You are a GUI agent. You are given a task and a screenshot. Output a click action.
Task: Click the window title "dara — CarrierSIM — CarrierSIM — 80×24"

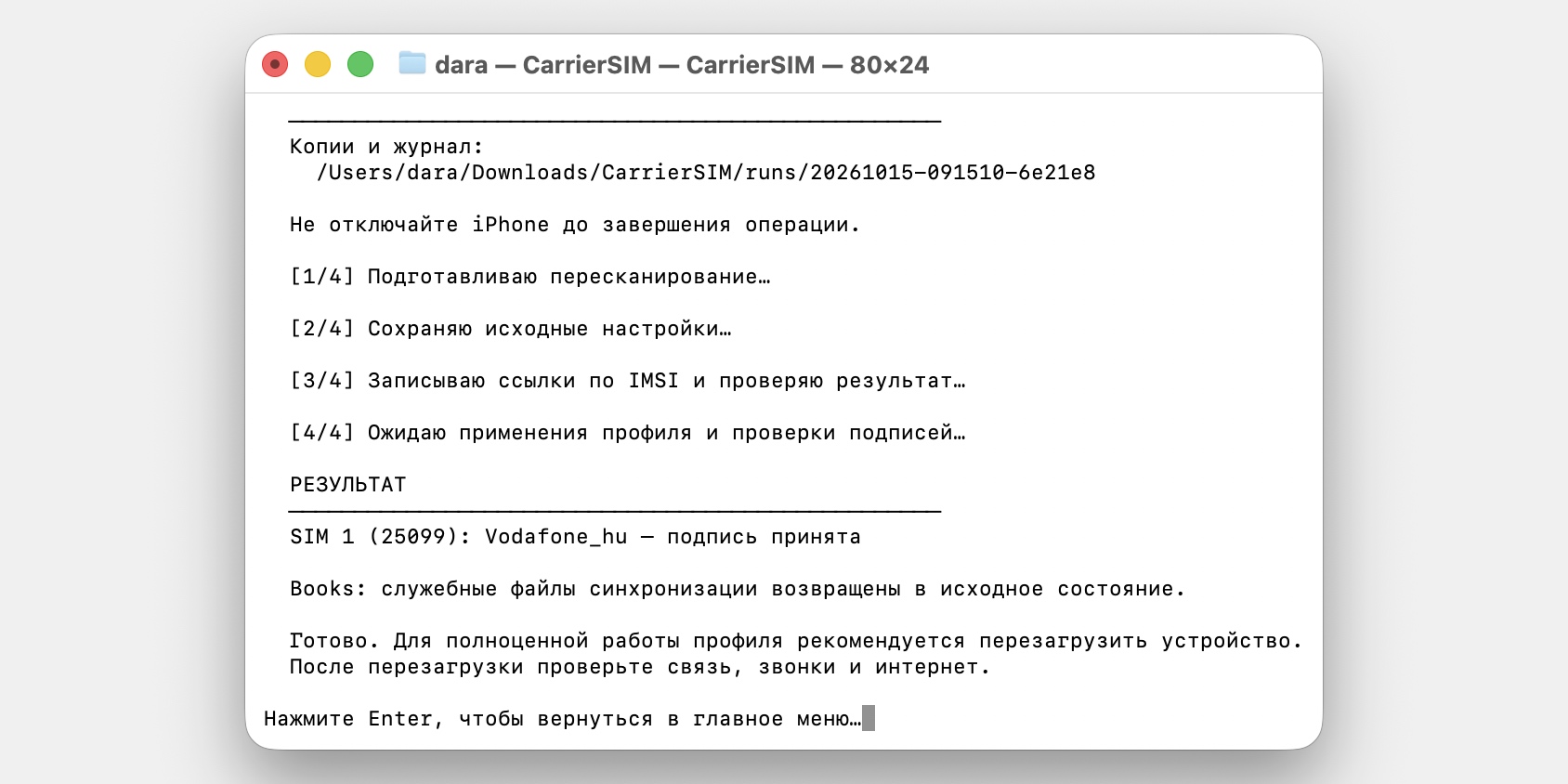coord(682,65)
